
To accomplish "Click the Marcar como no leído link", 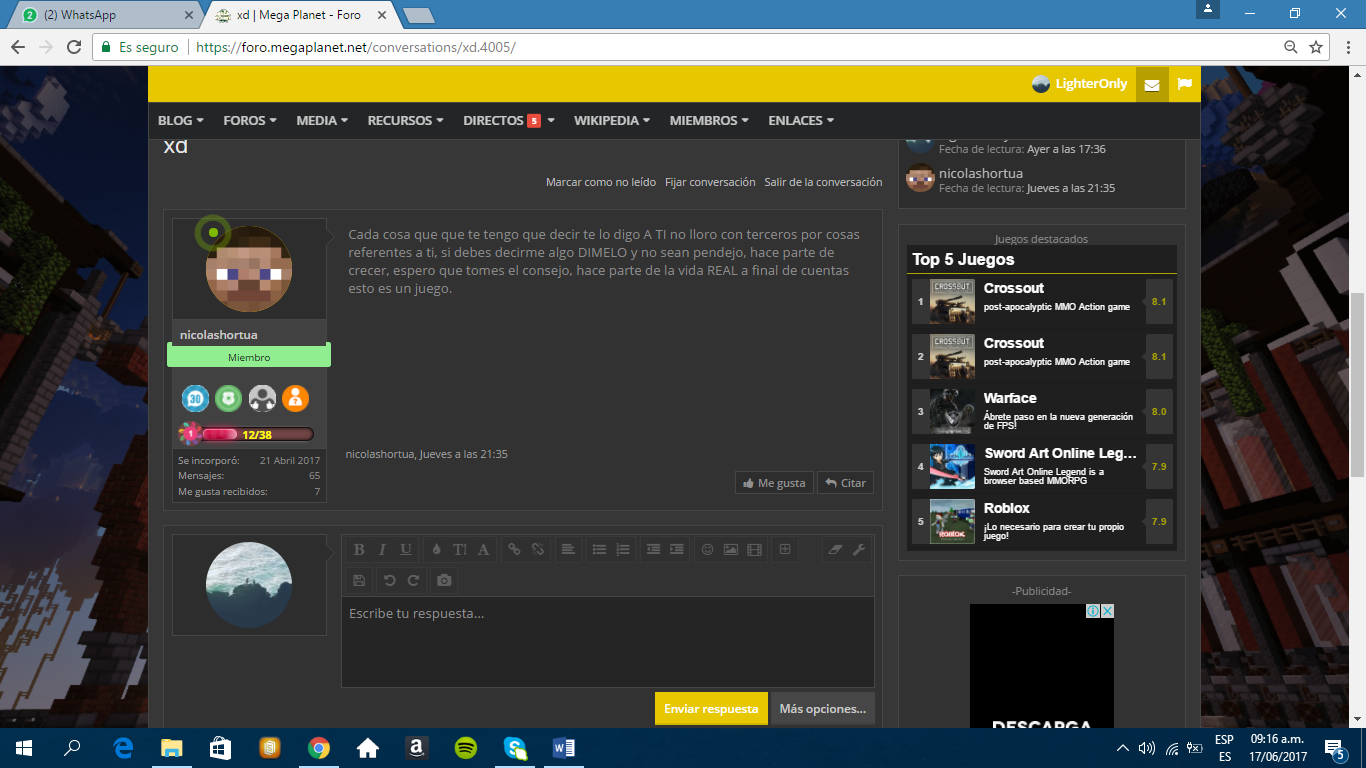I will click(600, 182).
